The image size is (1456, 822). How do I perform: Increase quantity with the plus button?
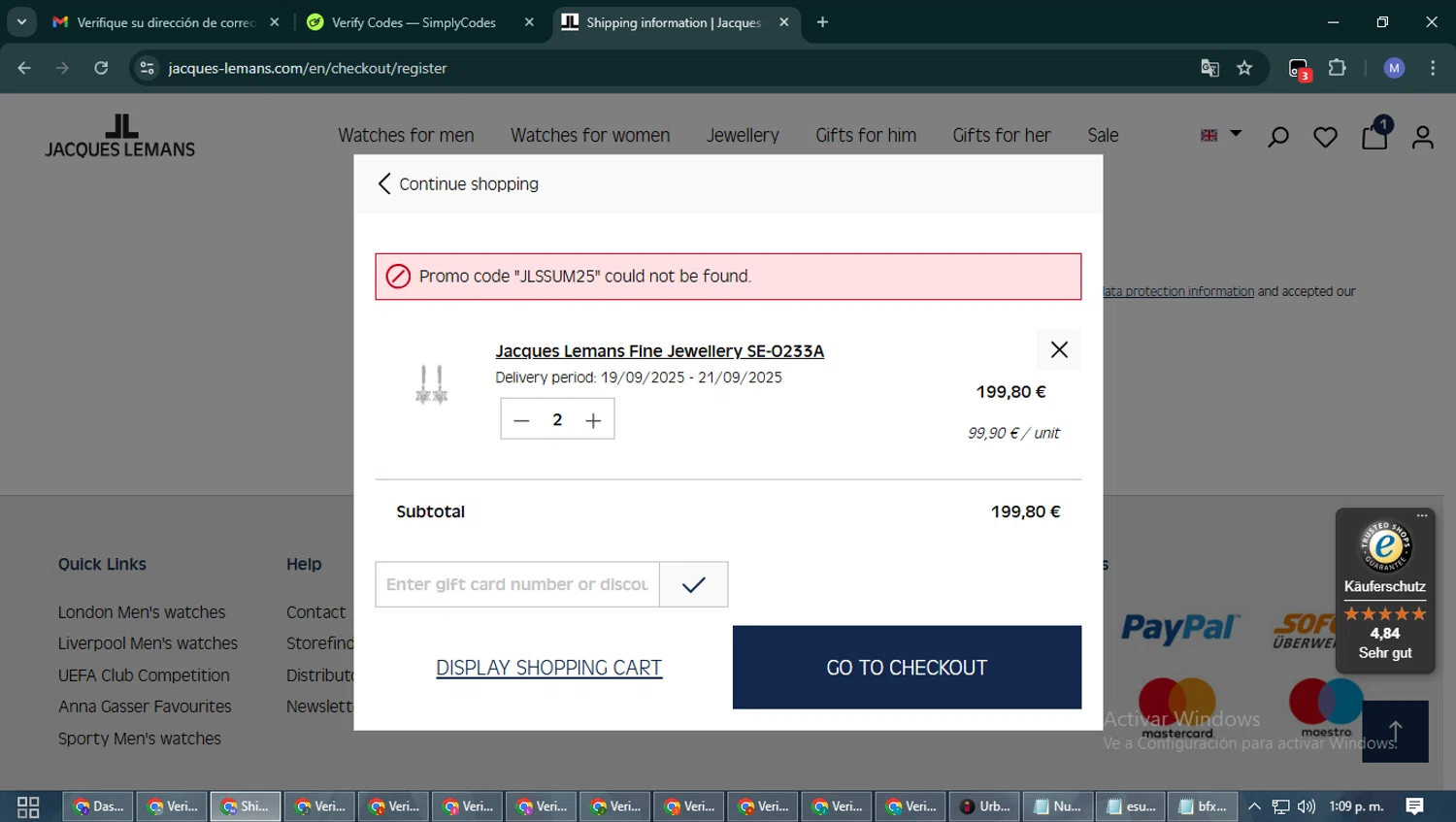click(x=593, y=420)
